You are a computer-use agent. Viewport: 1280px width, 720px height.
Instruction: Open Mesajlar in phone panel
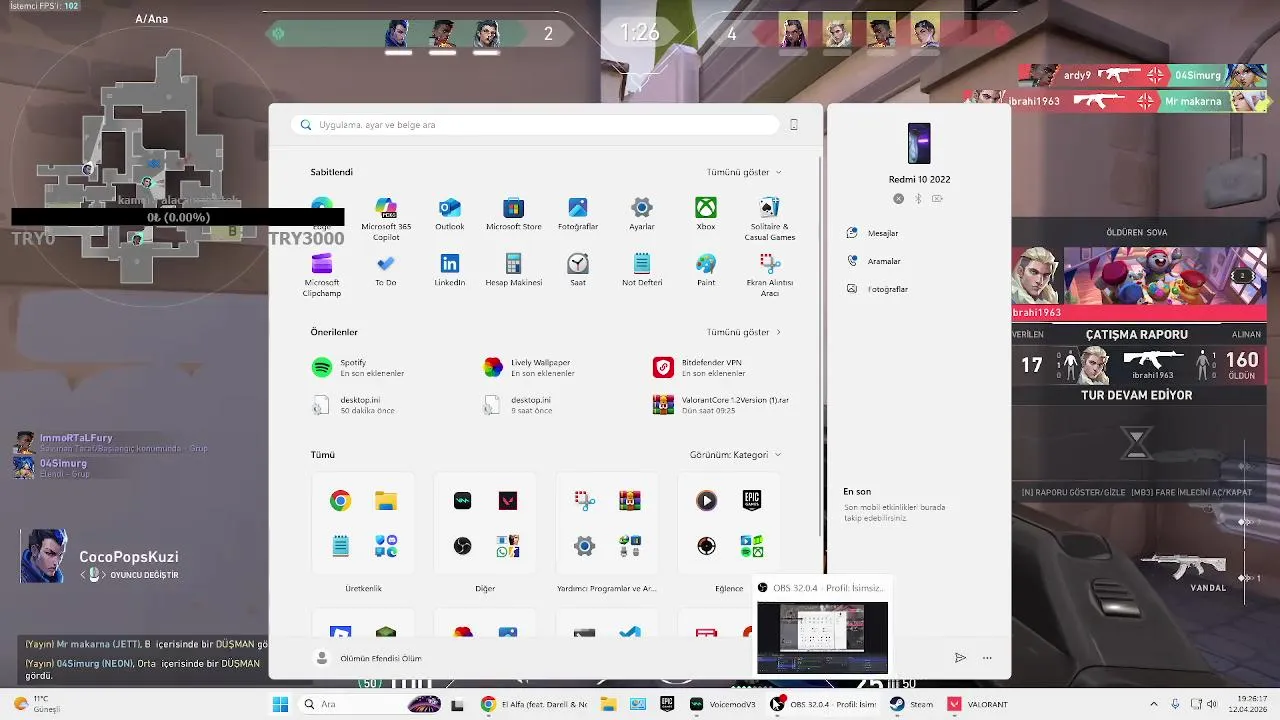click(x=873, y=233)
